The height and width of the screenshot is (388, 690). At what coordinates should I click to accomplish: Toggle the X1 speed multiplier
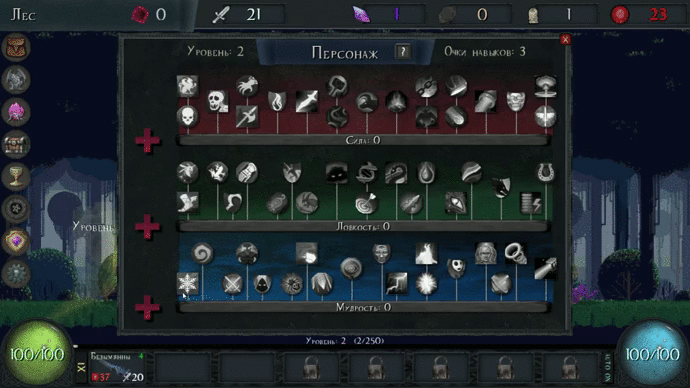[x=81, y=367]
